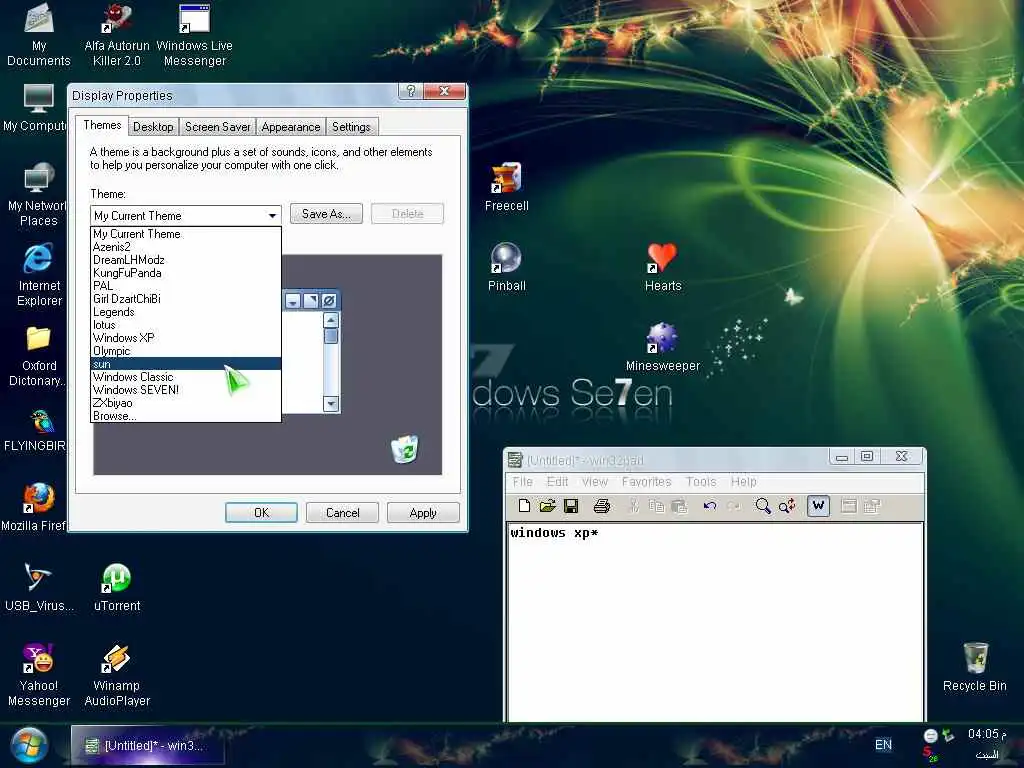Viewport: 1024px width, 768px height.
Task: Choose Browse... entry in theme list
Action: point(185,416)
